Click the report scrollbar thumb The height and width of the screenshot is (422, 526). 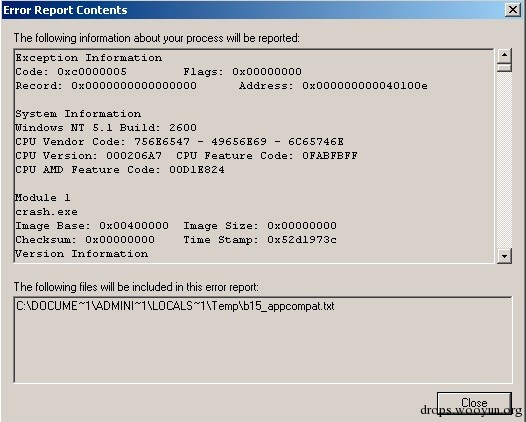click(504, 67)
